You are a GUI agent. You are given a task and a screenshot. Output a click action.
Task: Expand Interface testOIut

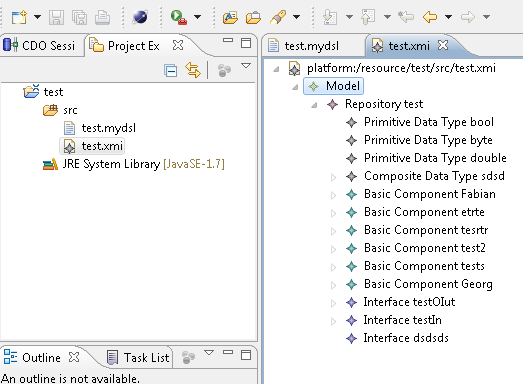(x=333, y=303)
